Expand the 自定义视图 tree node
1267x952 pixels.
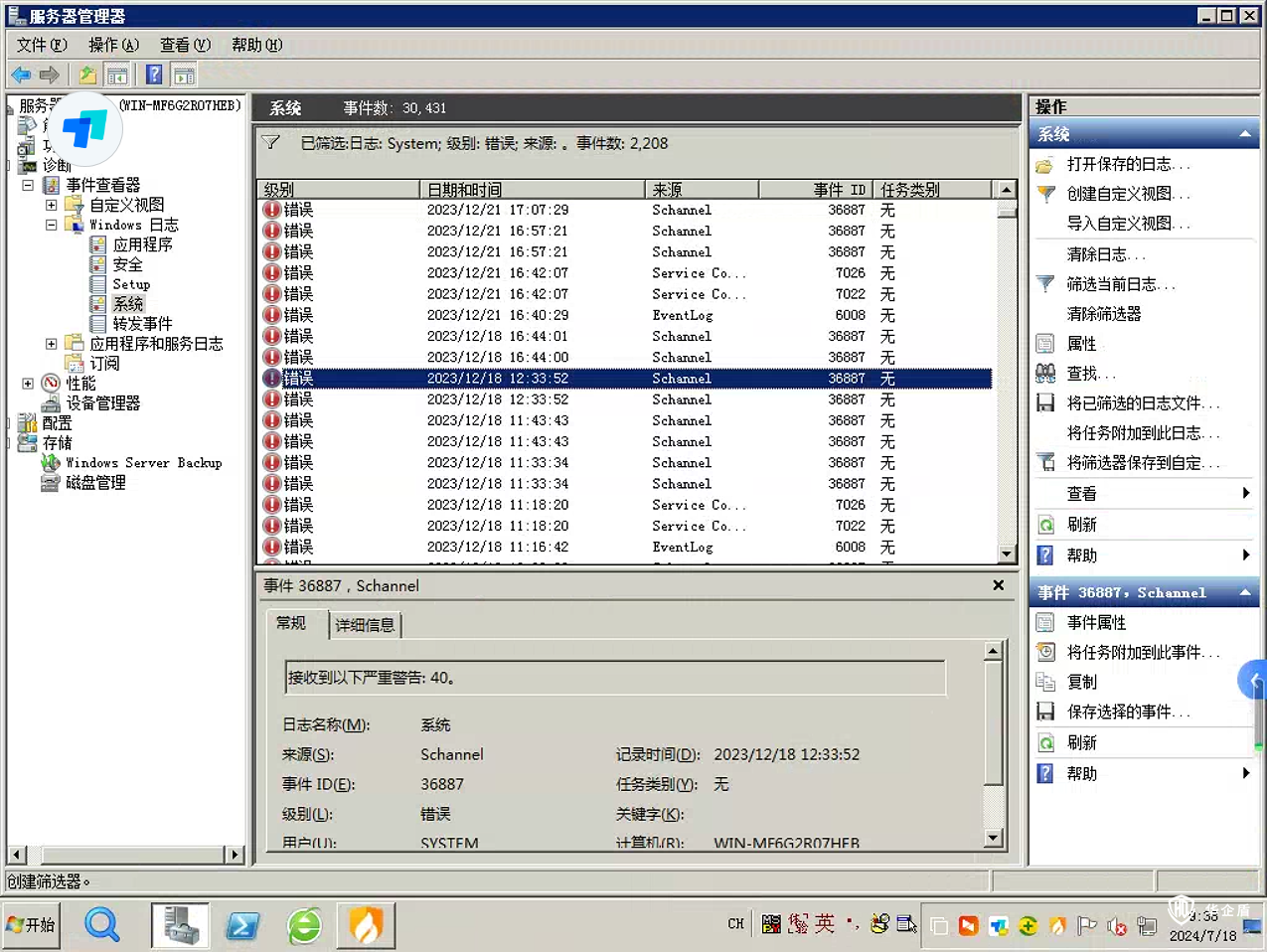[52, 205]
